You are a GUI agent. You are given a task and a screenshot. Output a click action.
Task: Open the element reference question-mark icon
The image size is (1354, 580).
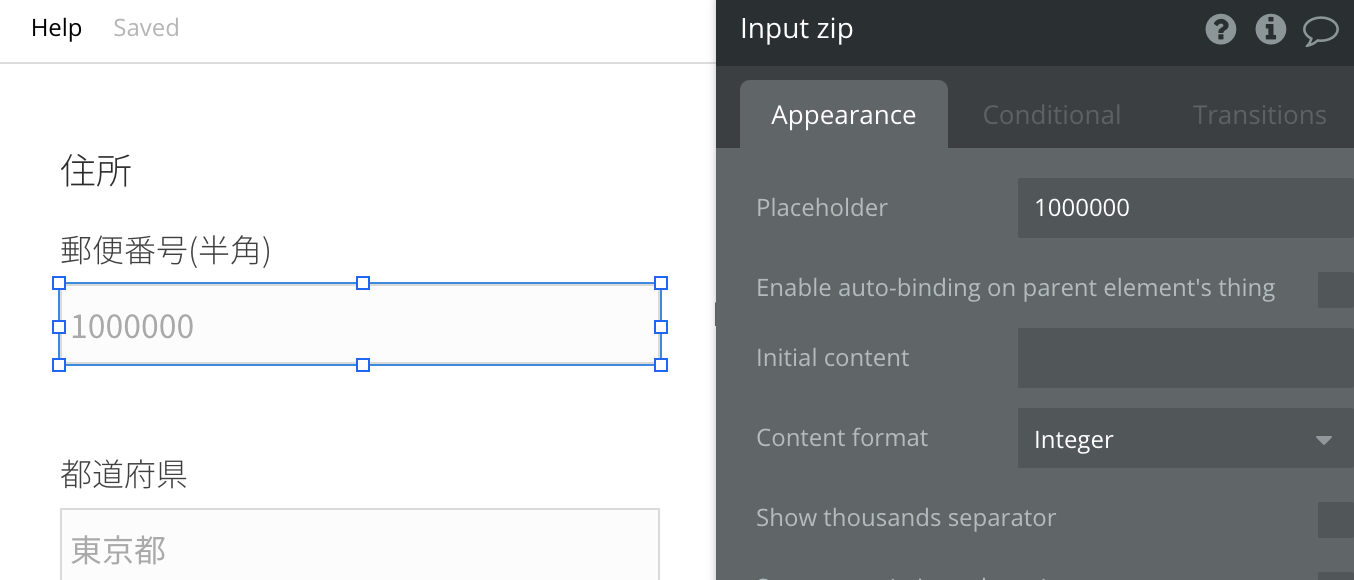[x=1220, y=30]
